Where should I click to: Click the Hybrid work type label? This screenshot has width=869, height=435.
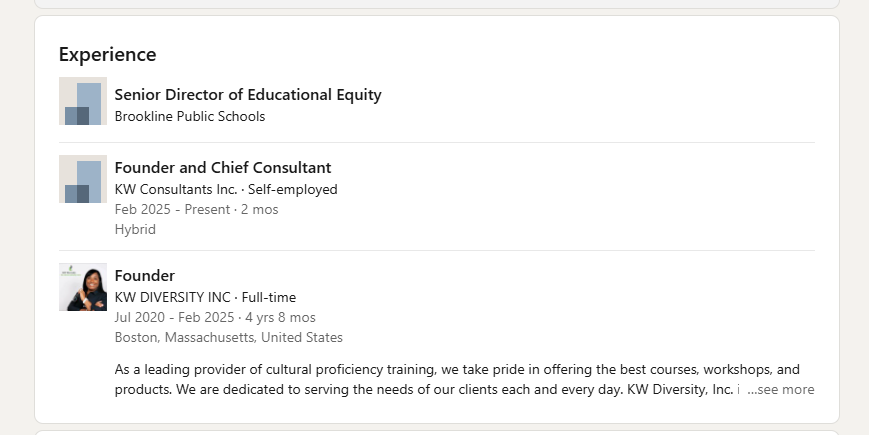pos(135,229)
